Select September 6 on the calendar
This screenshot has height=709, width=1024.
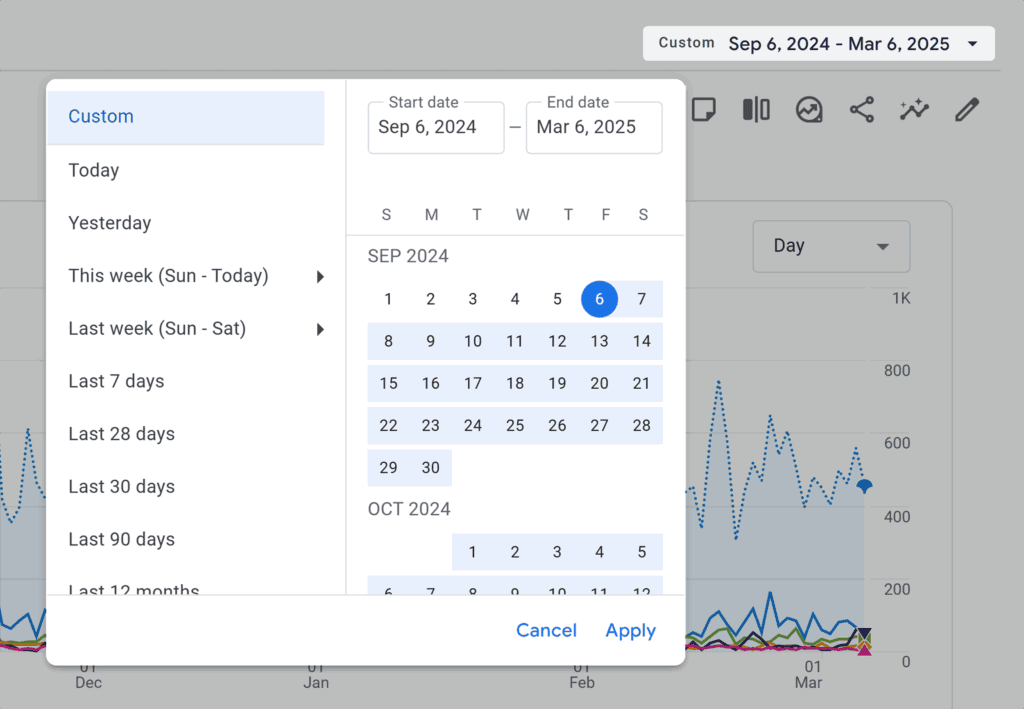tap(599, 299)
